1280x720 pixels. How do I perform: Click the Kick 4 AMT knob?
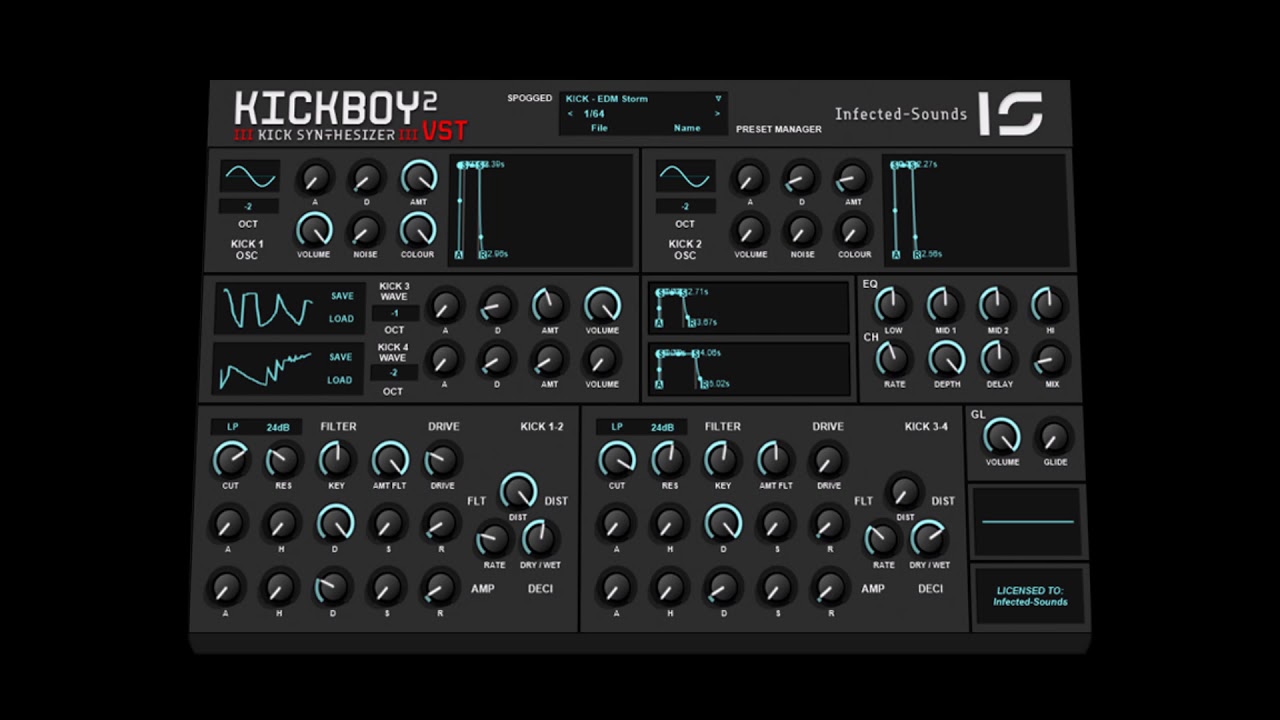[549, 359]
